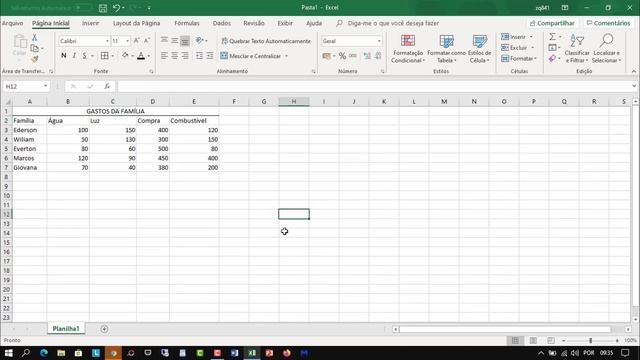The width and height of the screenshot is (640, 360).
Task: Click Mesclar e Centralizar button
Action: point(251,56)
